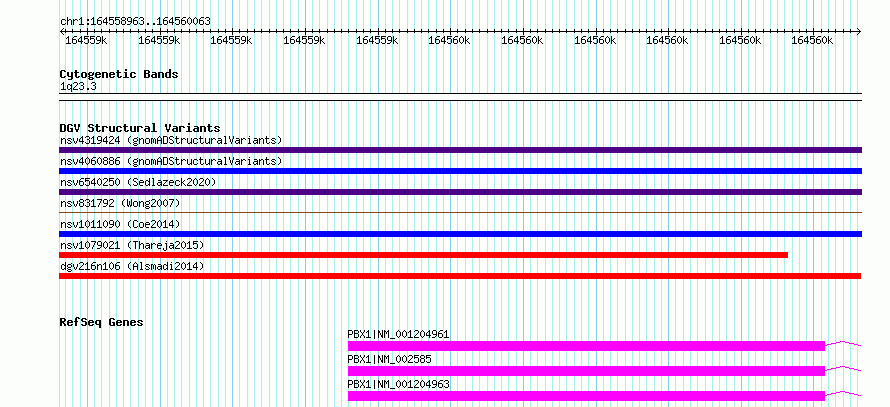
Task: Select the 1q23.3 cytogenetic band label
Action: pyautogui.click(x=78, y=86)
